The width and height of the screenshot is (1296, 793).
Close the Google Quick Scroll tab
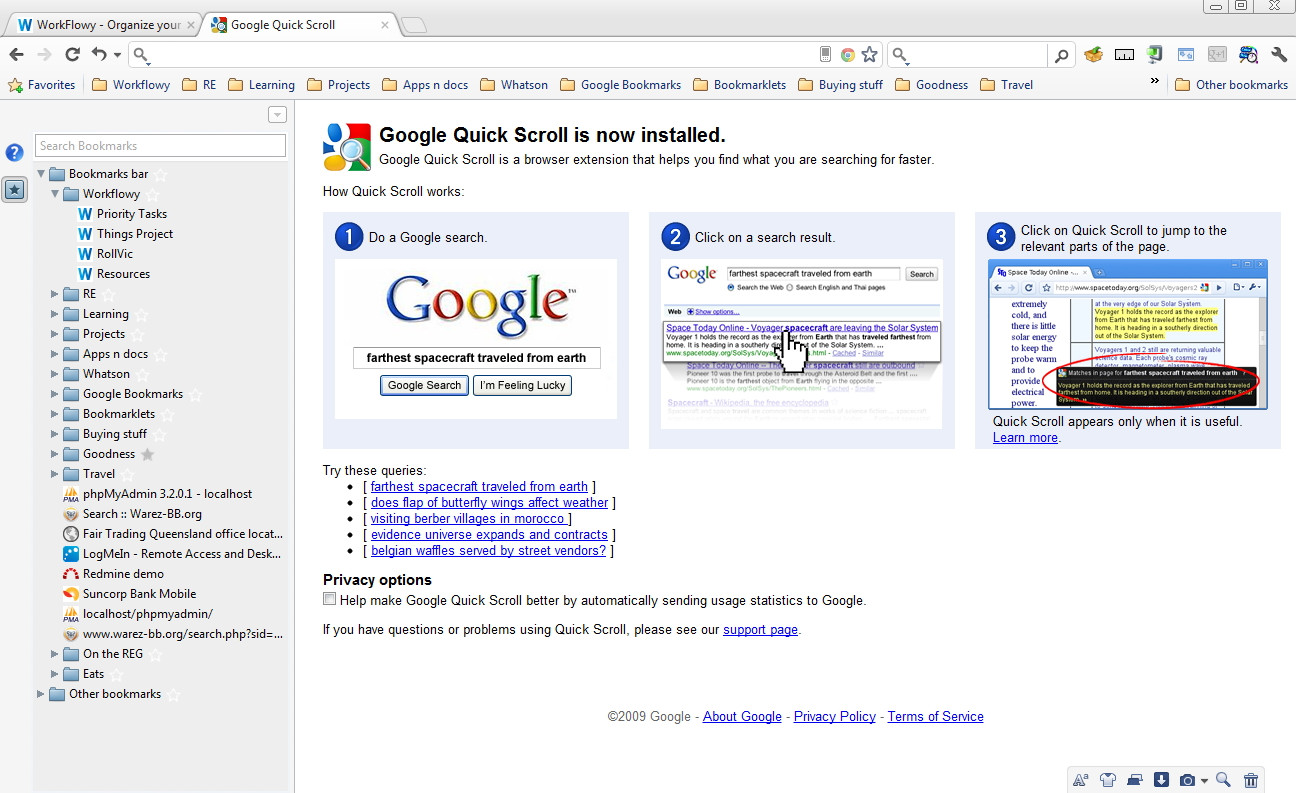tap(385, 25)
